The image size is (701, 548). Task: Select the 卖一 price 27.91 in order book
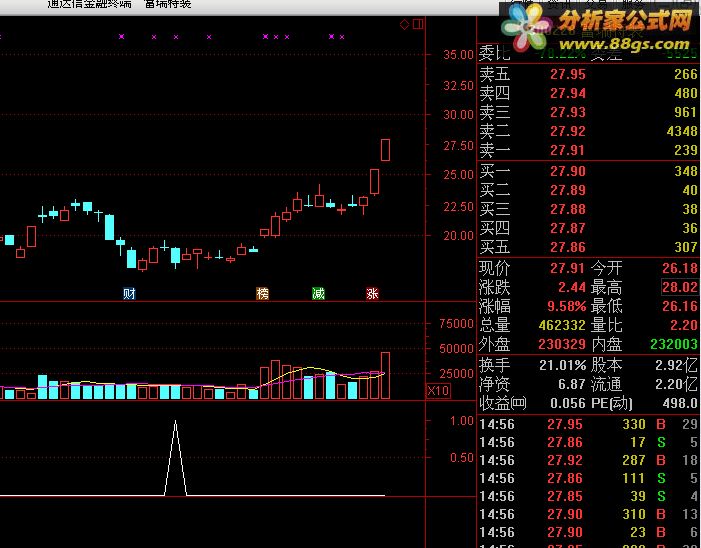pos(567,150)
